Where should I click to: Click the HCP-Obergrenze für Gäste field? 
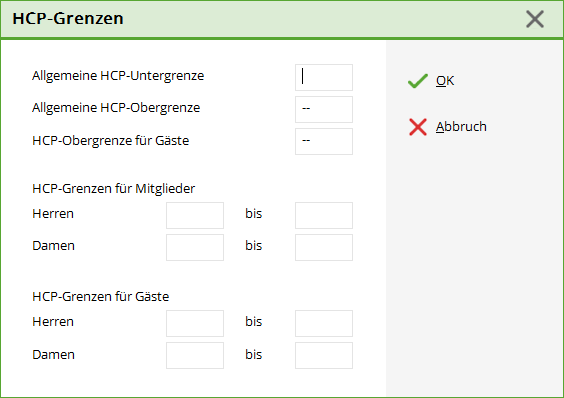coord(324,141)
